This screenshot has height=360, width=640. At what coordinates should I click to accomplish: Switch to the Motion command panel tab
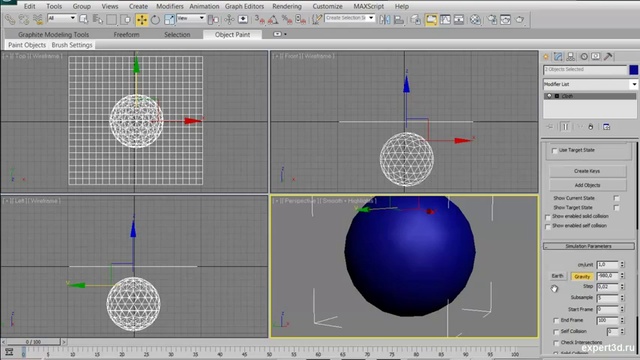tap(584, 57)
